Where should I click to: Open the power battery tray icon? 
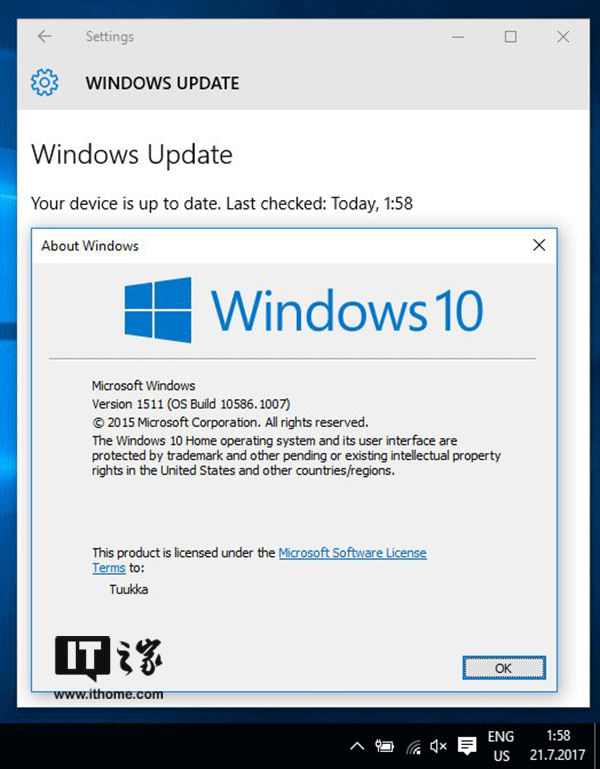pos(385,746)
